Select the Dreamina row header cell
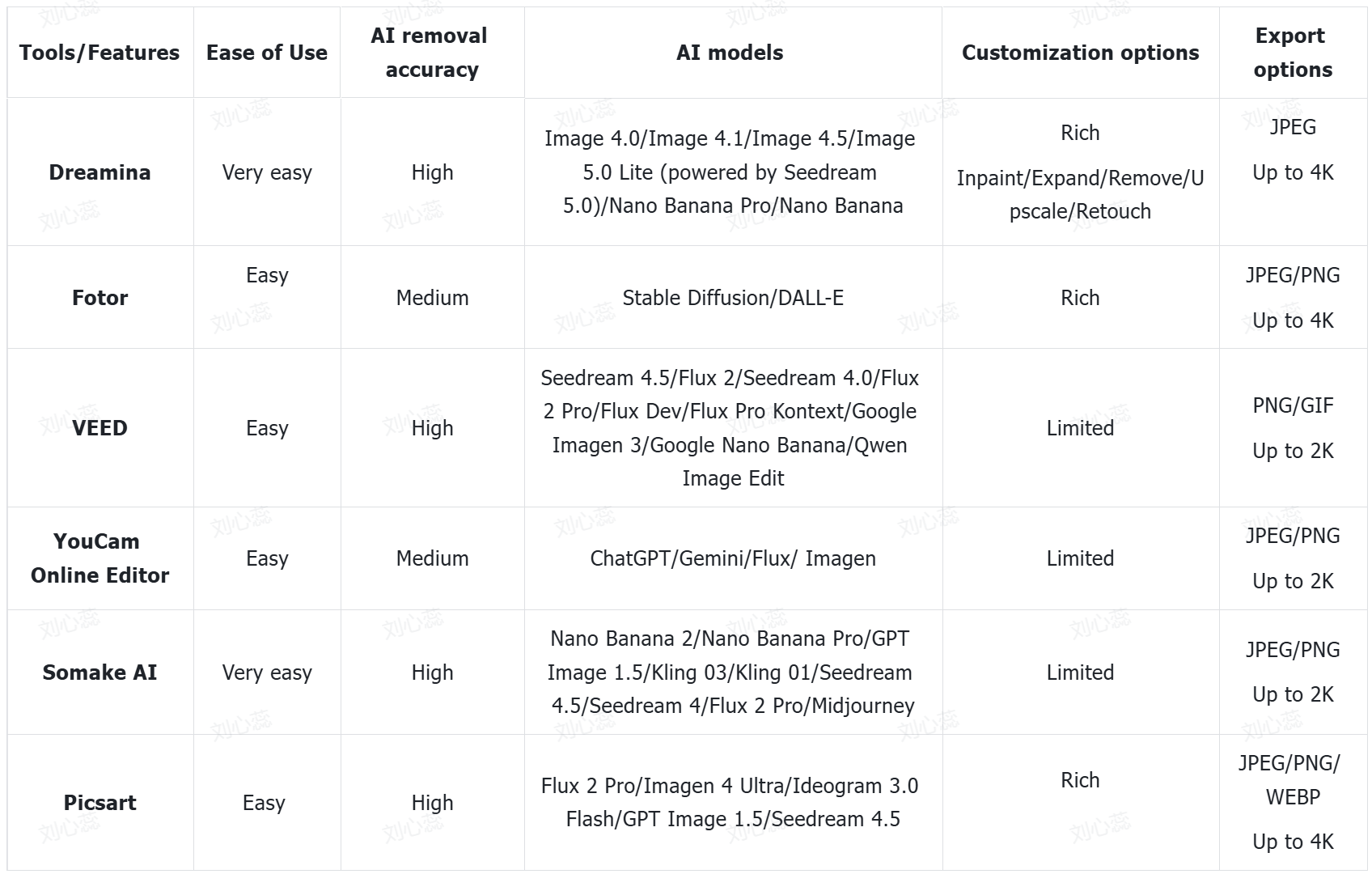The height and width of the screenshot is (874, 1372). pos(100,172)
